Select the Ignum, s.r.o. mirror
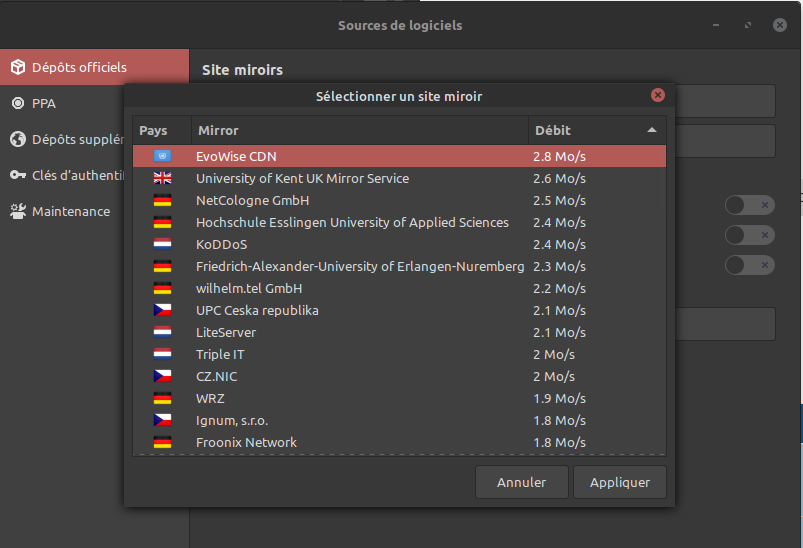 click(x=399, y=420)
